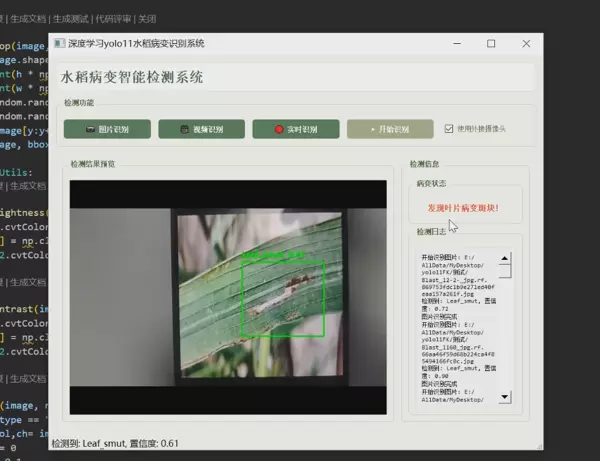
Task: Click the green Leaf_smut bounding box
Action: coord(284,298)
